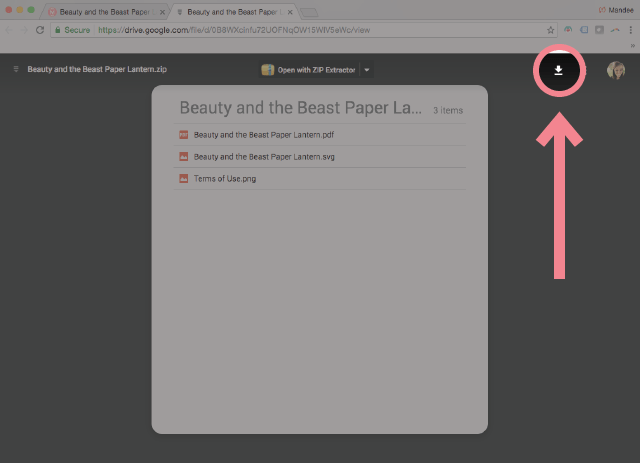Click the Mandee profile button
640x463 pixels.
pos(616,10)
